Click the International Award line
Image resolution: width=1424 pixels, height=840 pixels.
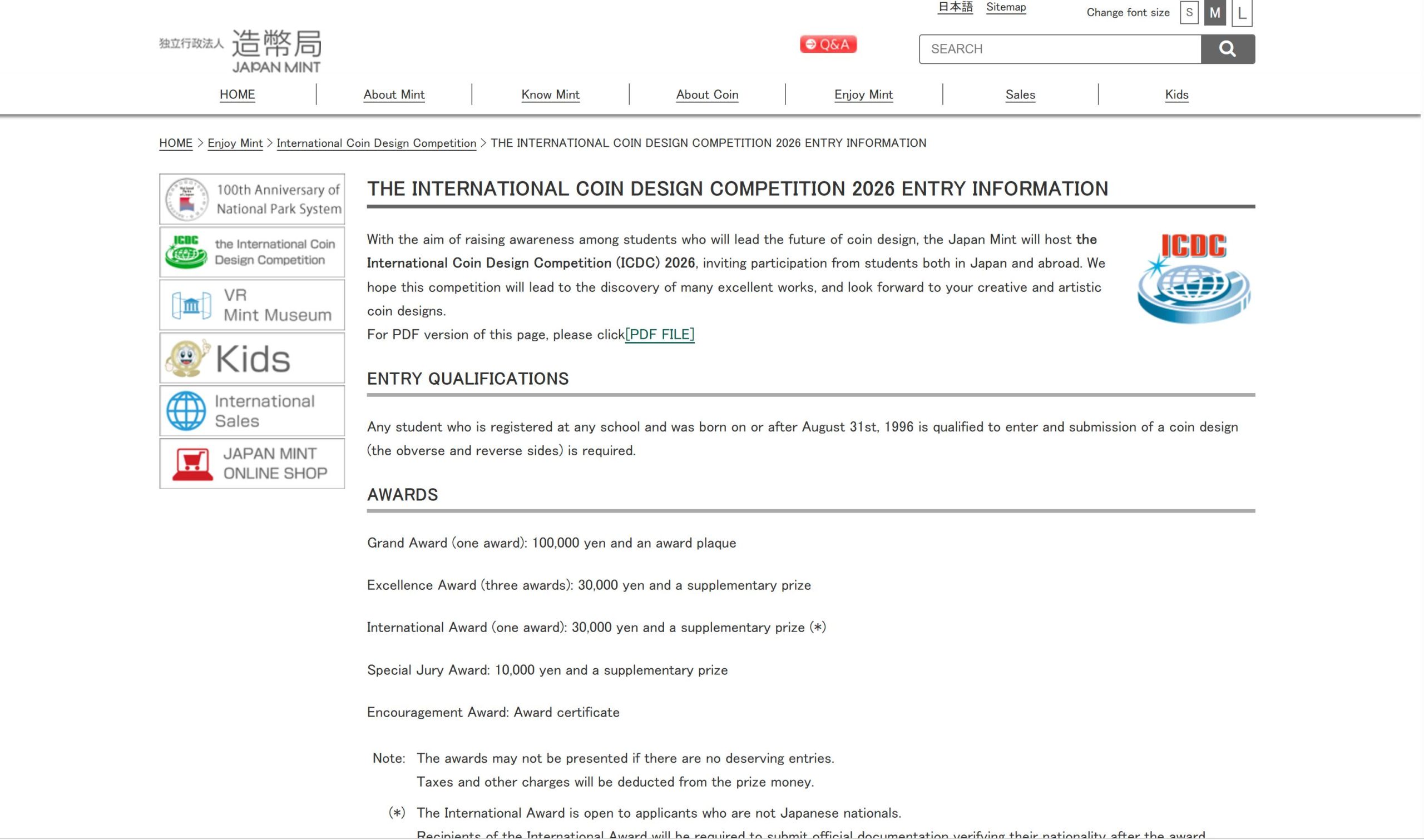click(596, 628)
